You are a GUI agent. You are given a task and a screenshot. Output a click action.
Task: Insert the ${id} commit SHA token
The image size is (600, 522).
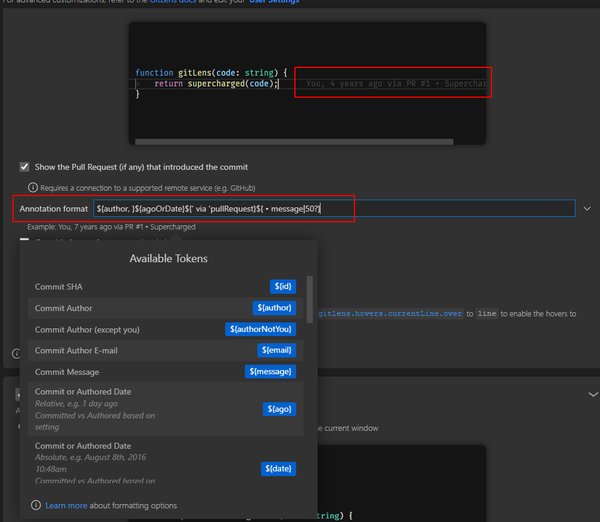coord(283,286)
